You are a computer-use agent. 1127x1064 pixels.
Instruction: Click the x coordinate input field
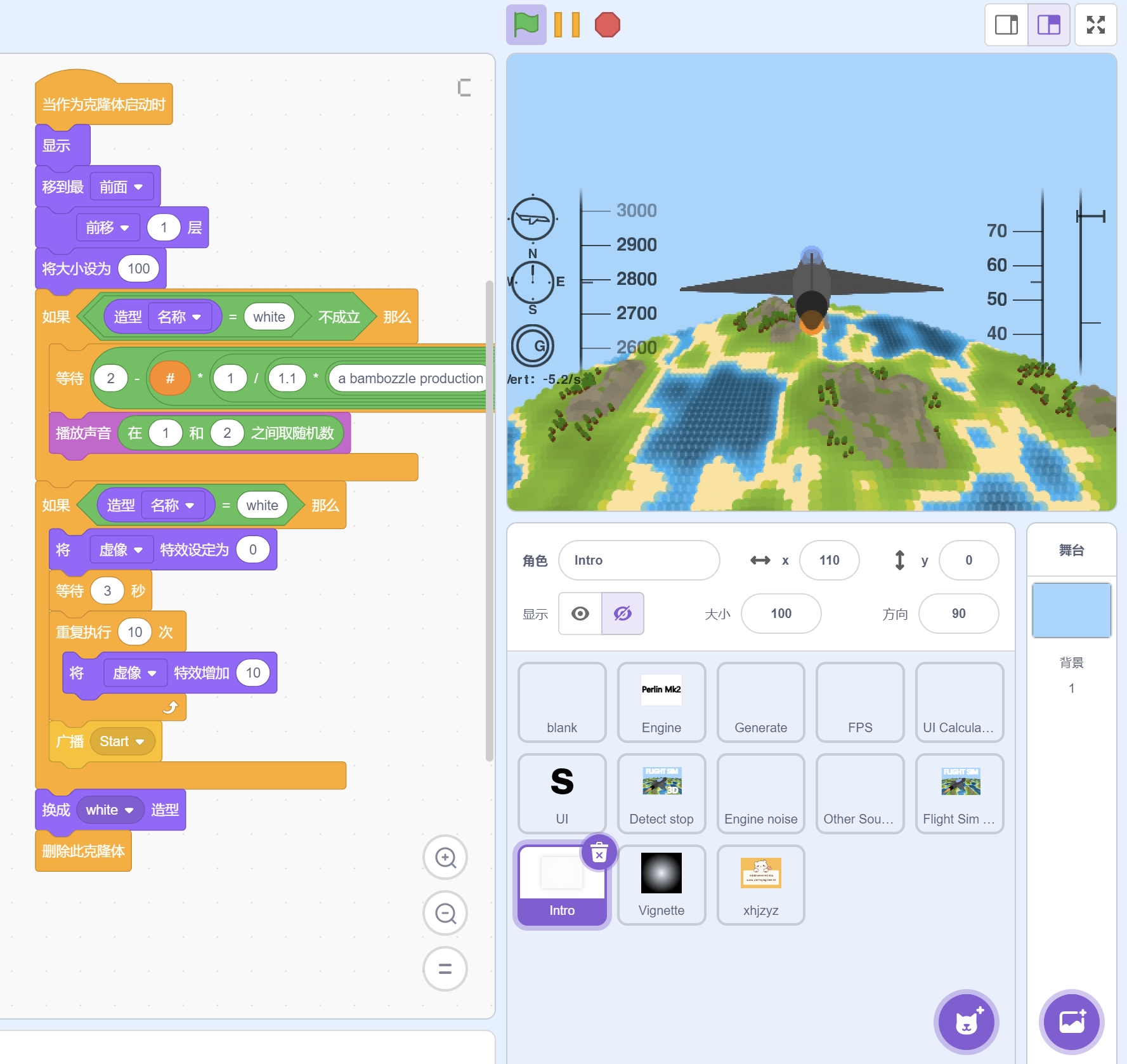(829, 560)
